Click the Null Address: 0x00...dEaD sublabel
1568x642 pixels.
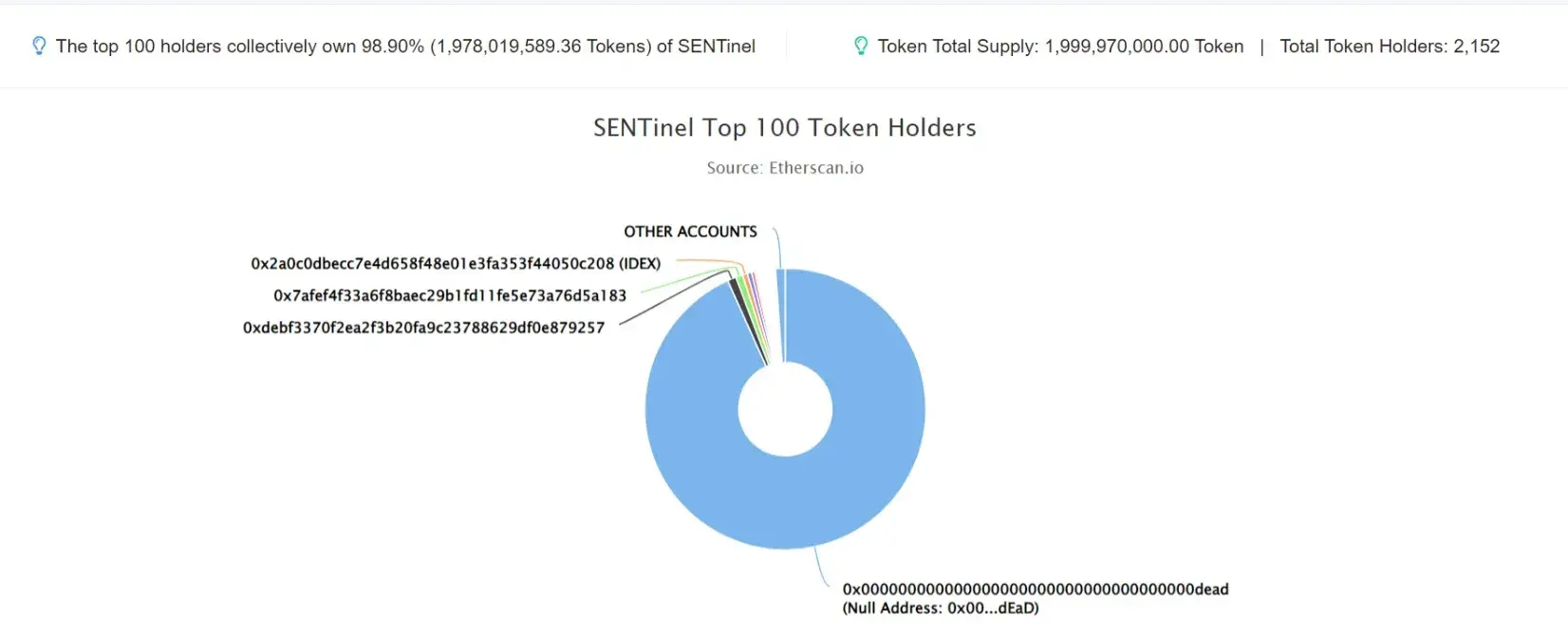pyautogui.click(x=941, y=608)
